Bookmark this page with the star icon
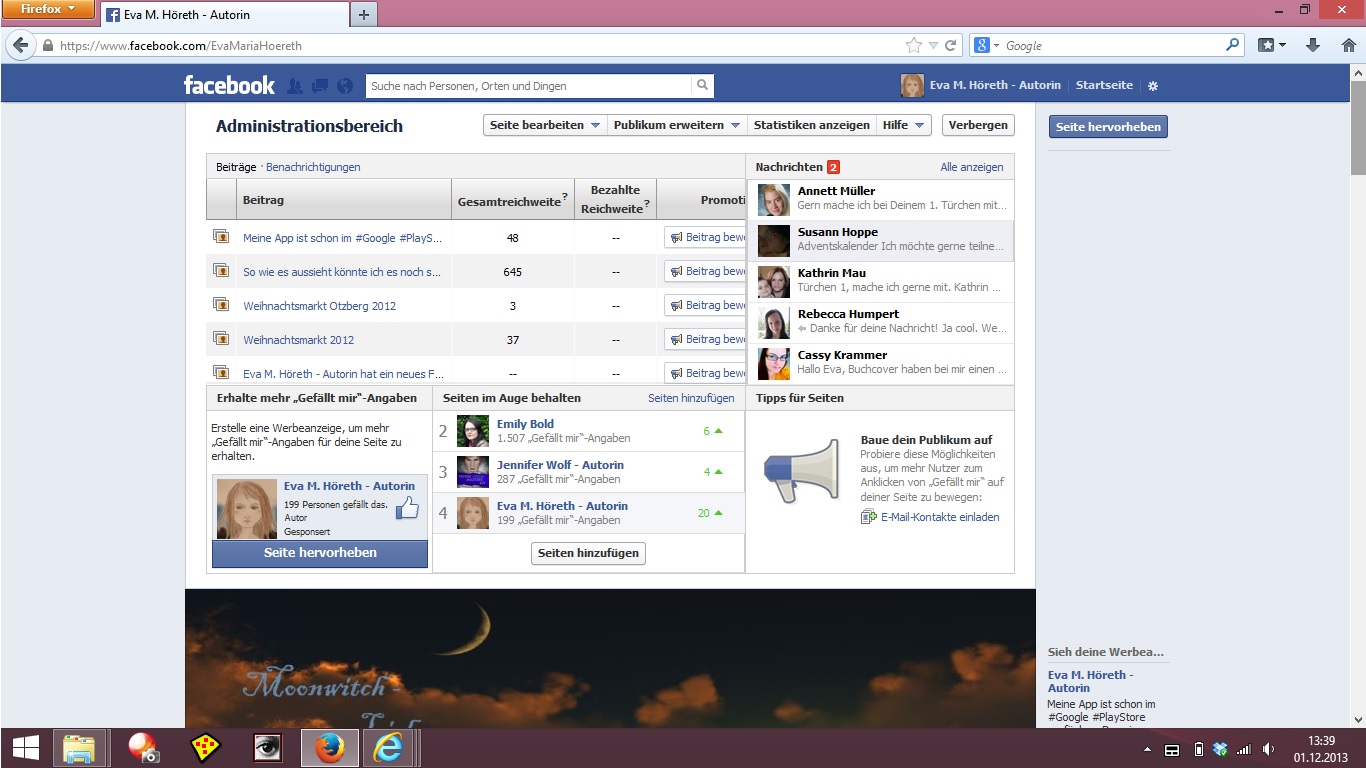The height and width of the screenshot is (768, 1366). [913, 45]
